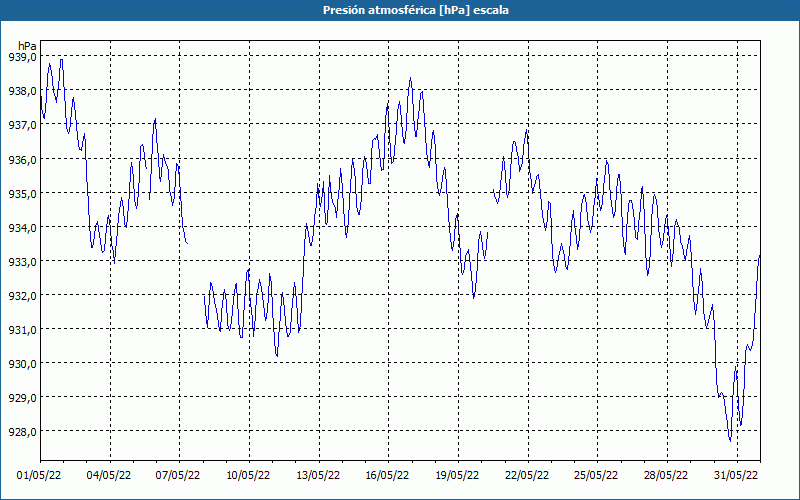Viewport: 800px width, 500px height.
Task: Select the 931,0 y-axis label
Action: (x=22, y=330)
